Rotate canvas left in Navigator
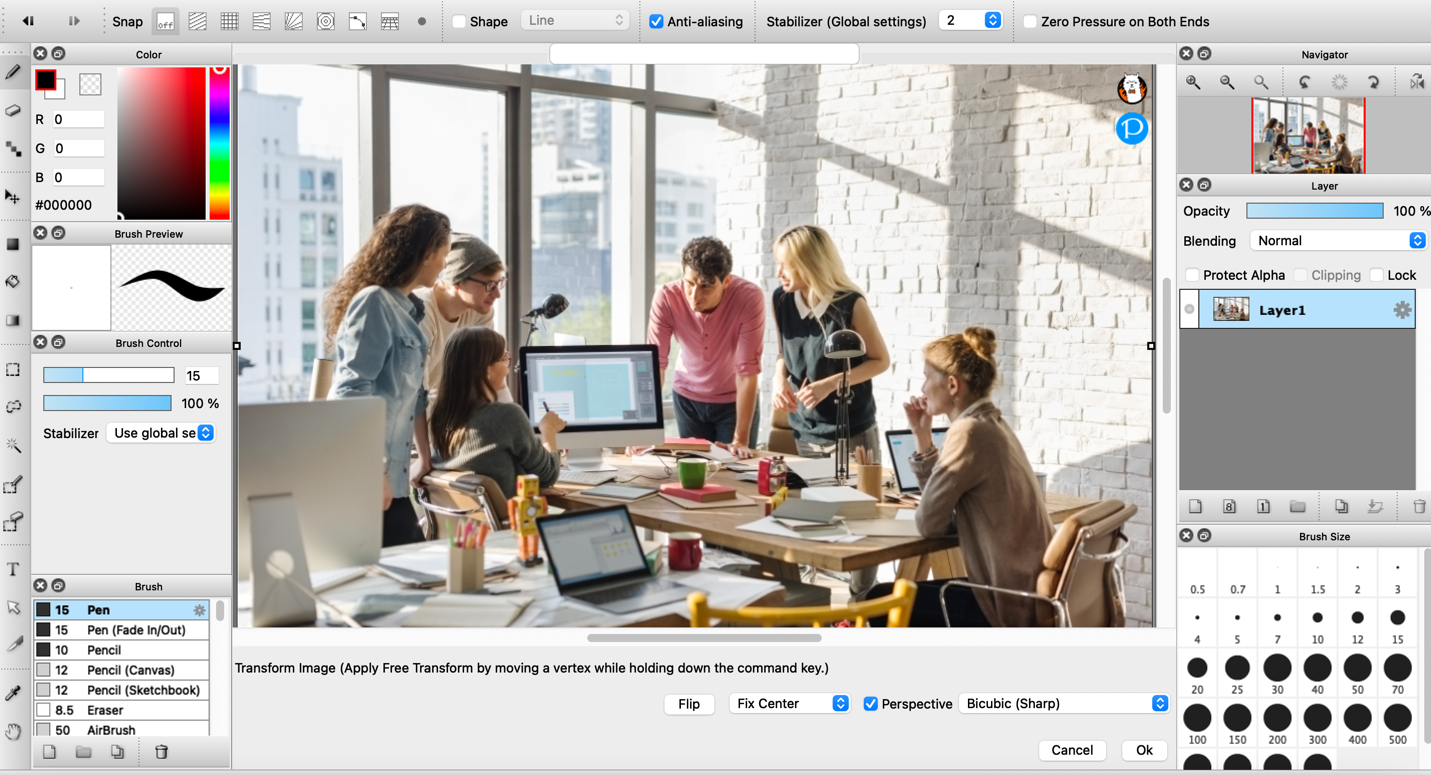Image resolution: width=1431 pixels, height=775 pixels. tap(1305, 83)
